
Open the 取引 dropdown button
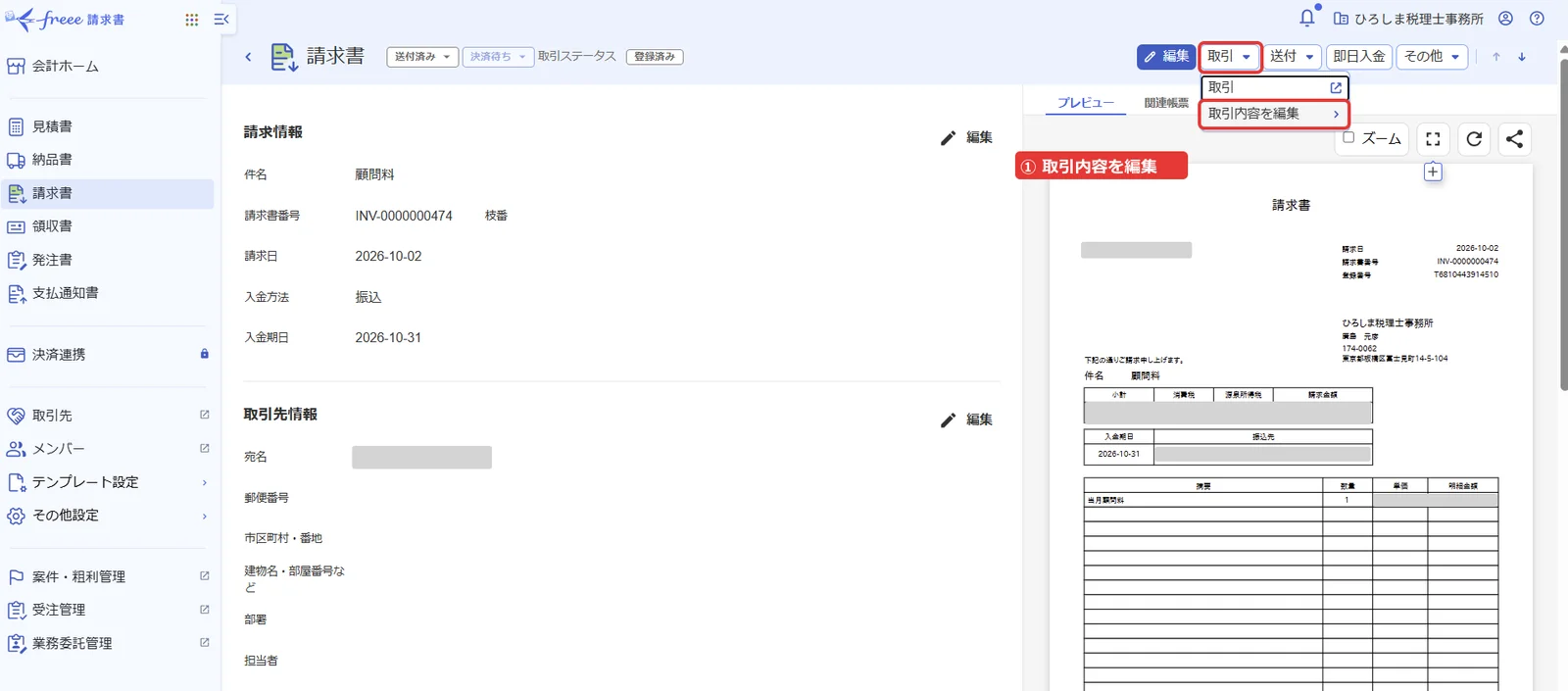[1230, 57]
